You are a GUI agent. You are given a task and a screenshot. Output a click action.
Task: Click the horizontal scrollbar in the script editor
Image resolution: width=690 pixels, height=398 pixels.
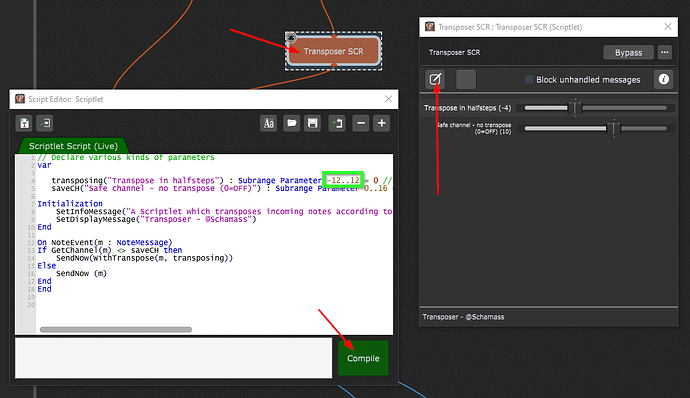(x=116, y=329)
